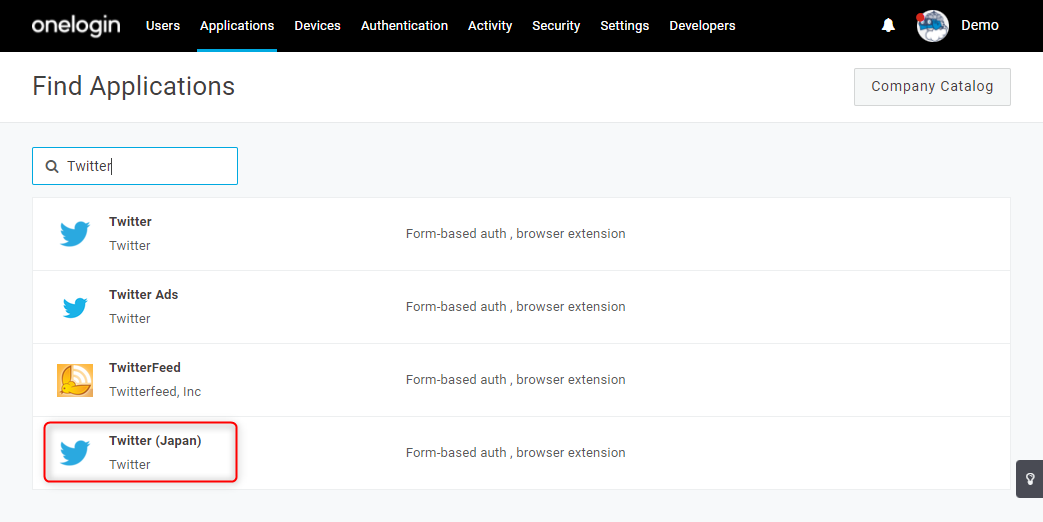This screenshot has width=1043, height=522.
Task: Focus the application search field
Action: click(x=135, y=166)
